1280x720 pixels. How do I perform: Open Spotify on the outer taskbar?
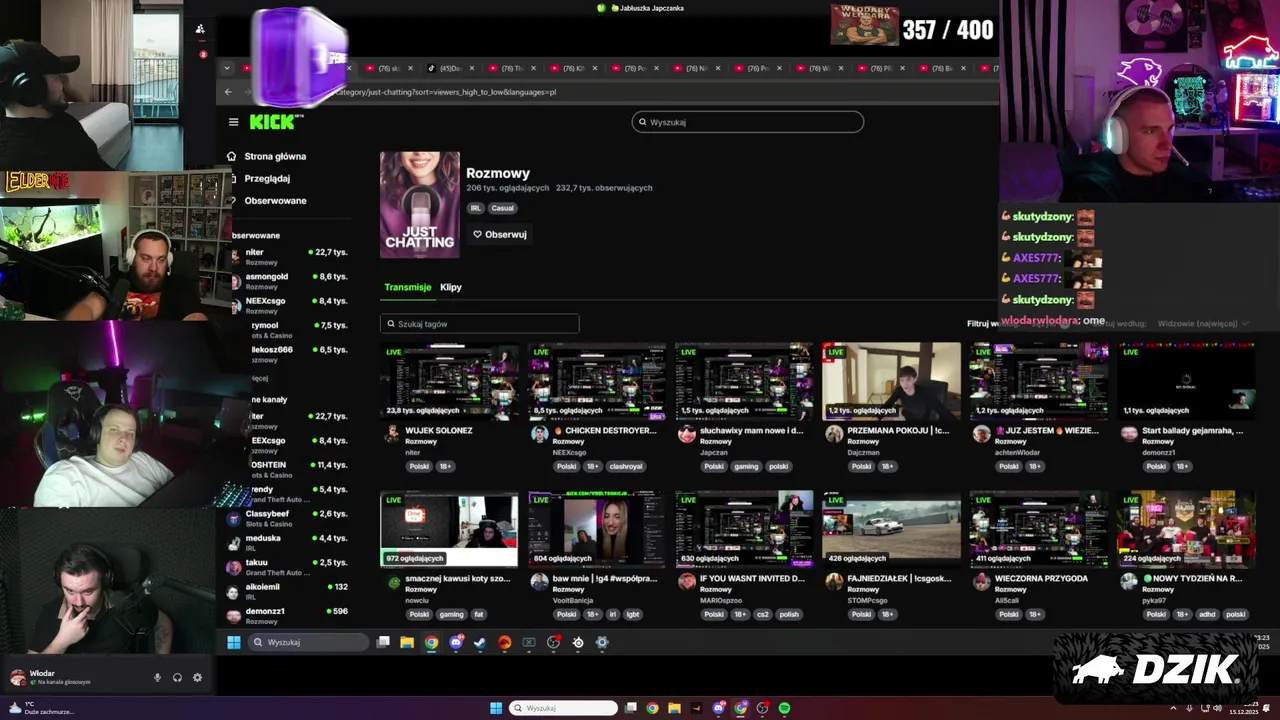pyautogui.click(x=785, y=708)
